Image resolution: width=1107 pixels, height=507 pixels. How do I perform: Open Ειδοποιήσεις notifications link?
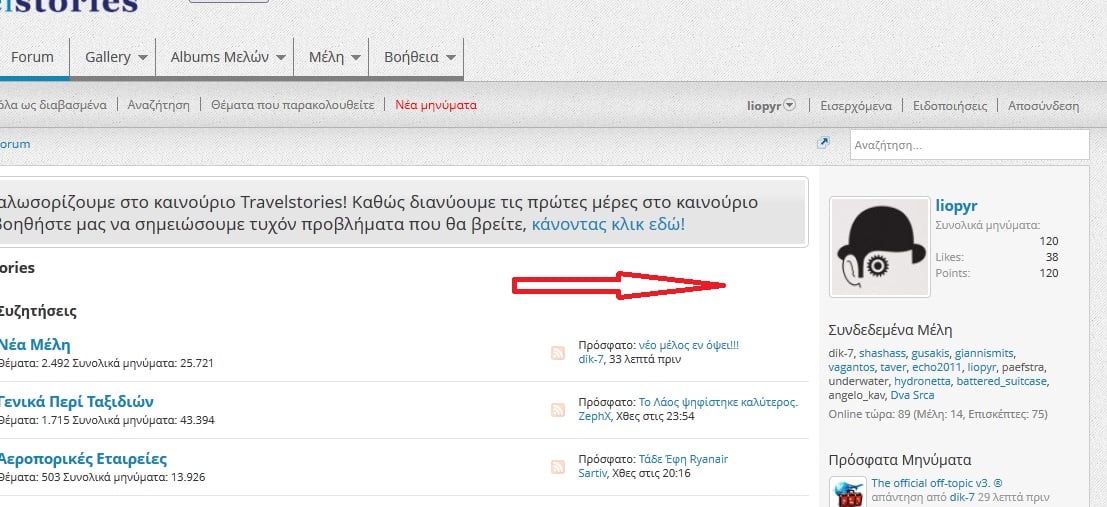tap(951, 105)
